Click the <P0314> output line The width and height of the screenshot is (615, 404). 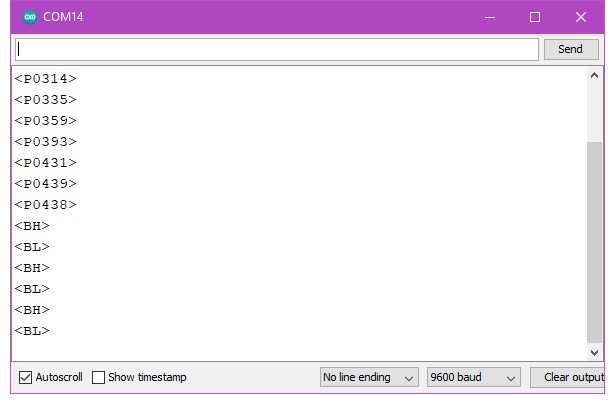point(46,78)
